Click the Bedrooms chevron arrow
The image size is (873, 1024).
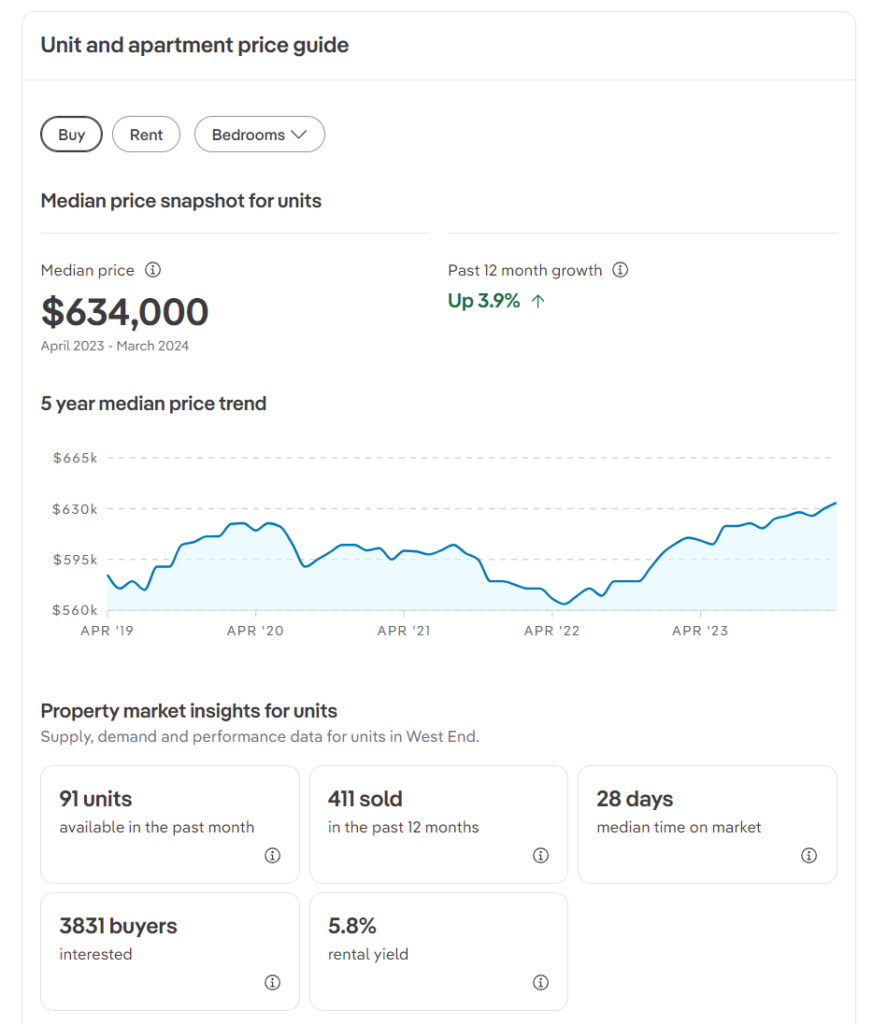[299, 135]
